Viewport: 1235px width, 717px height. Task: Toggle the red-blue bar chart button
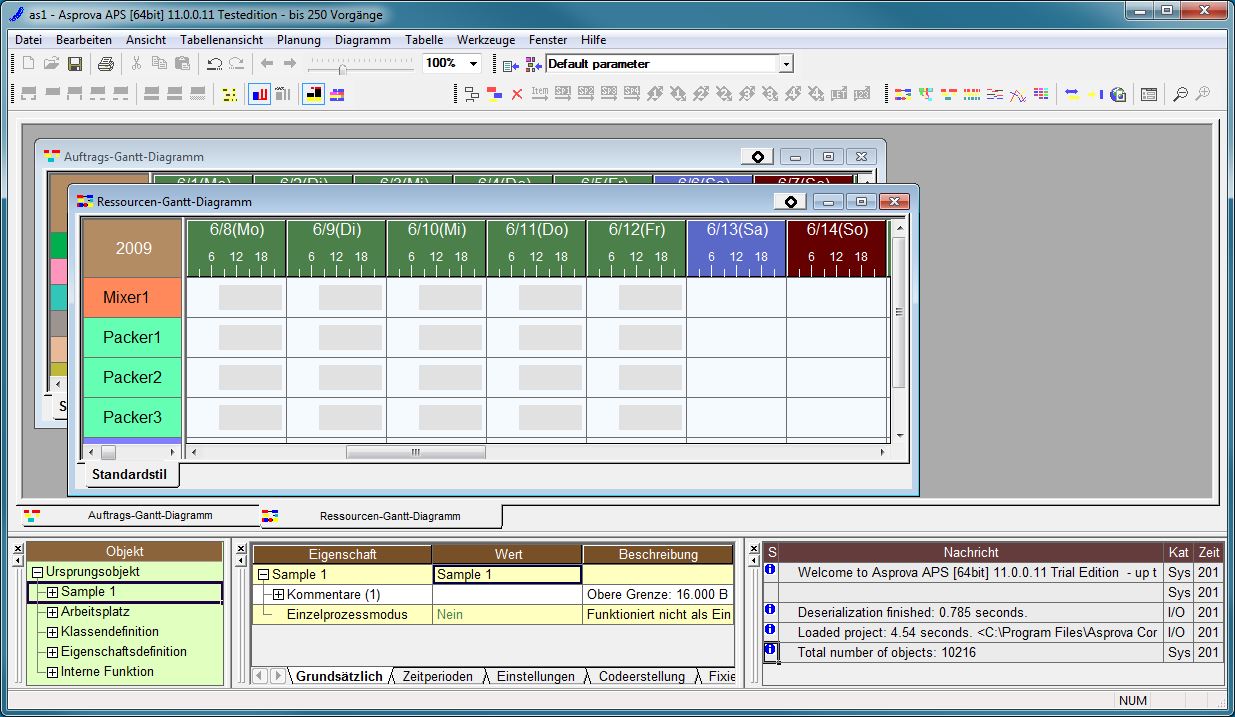point(259,94)
